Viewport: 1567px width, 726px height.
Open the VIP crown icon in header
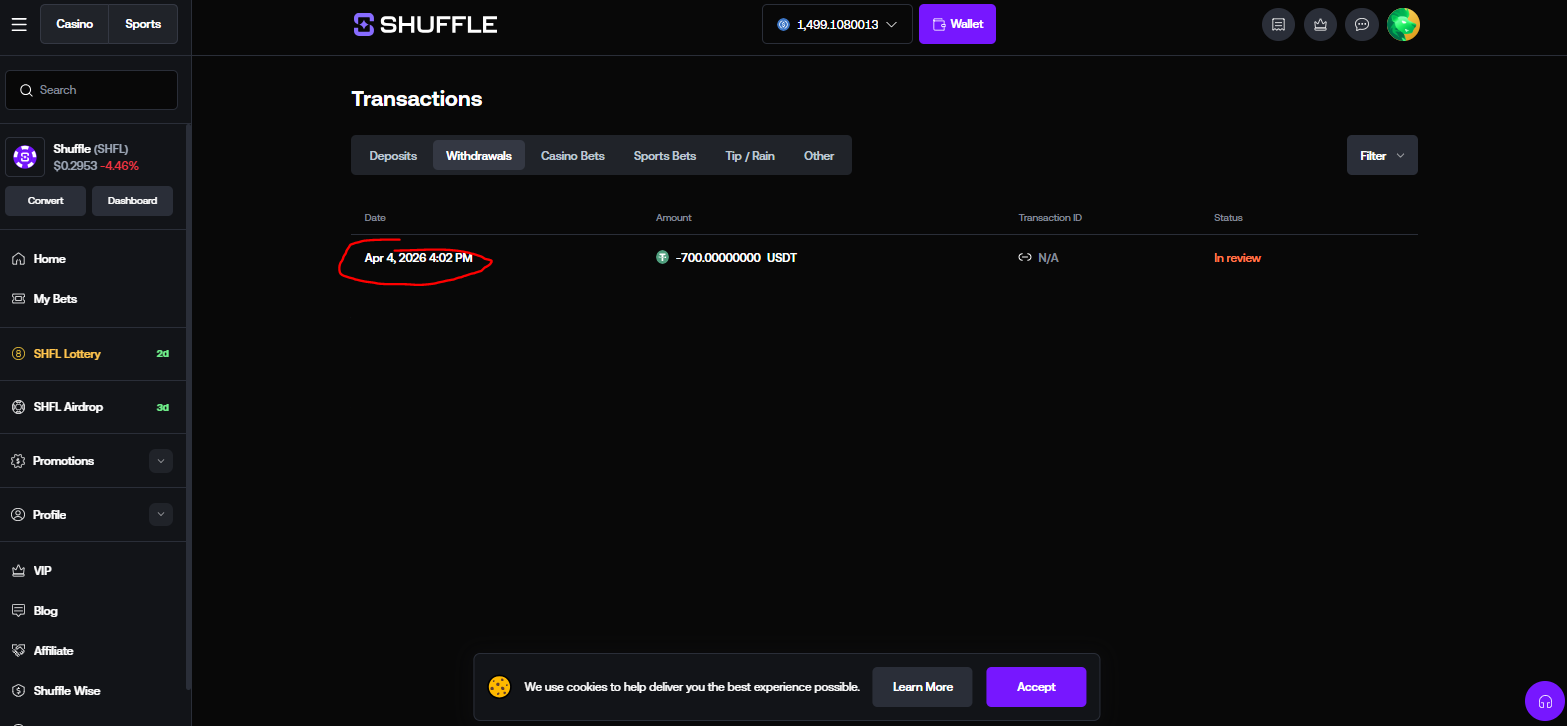coord(1320,24)
